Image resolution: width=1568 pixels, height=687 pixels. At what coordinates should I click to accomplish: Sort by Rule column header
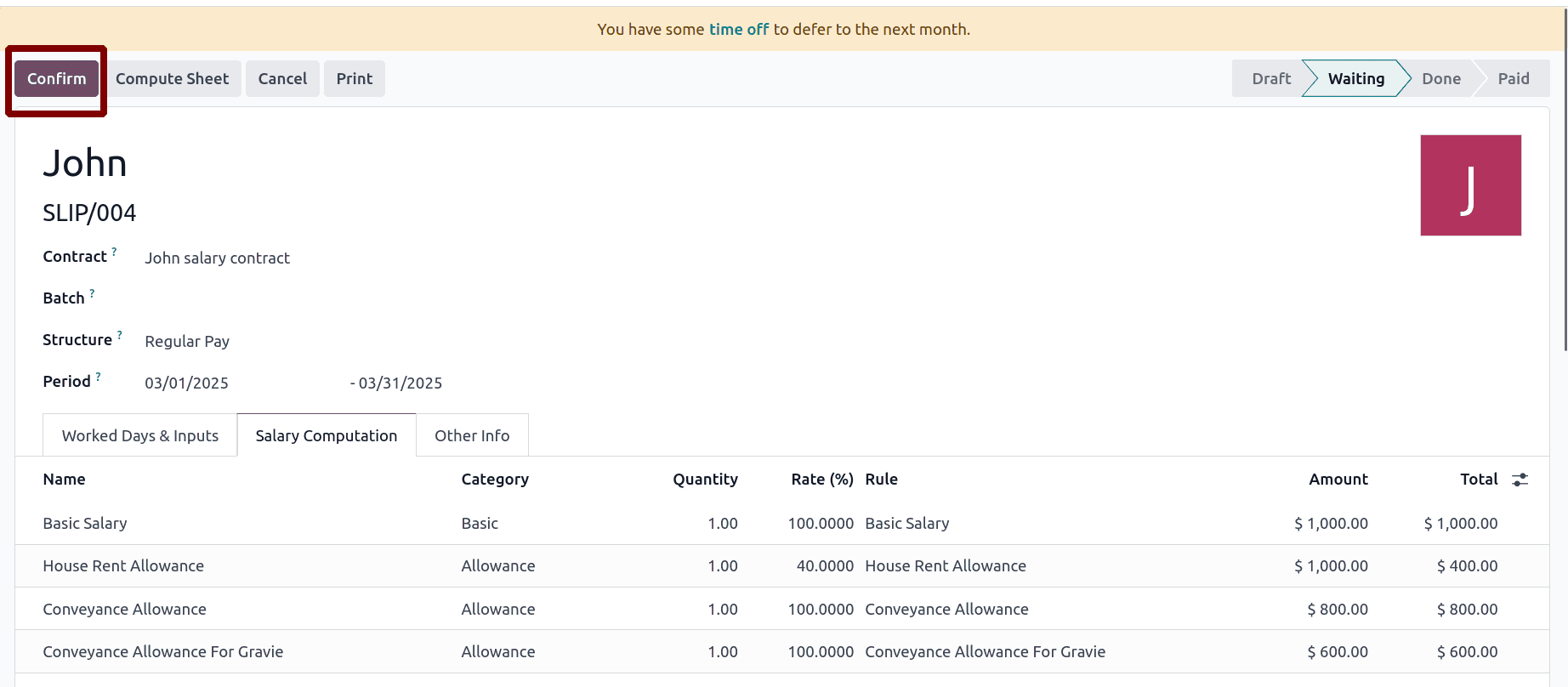point(881,480)
